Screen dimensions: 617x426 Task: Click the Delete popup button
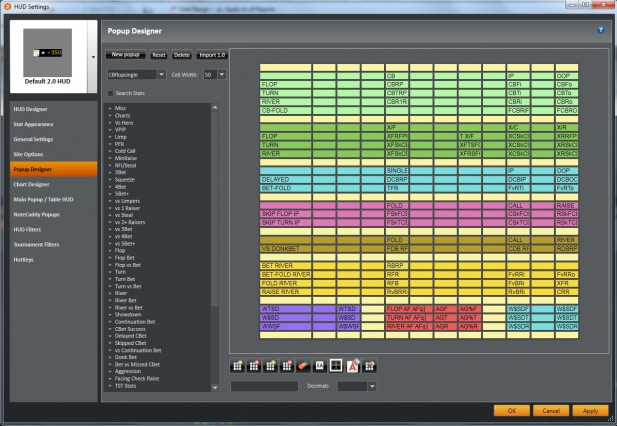(182, 55)
